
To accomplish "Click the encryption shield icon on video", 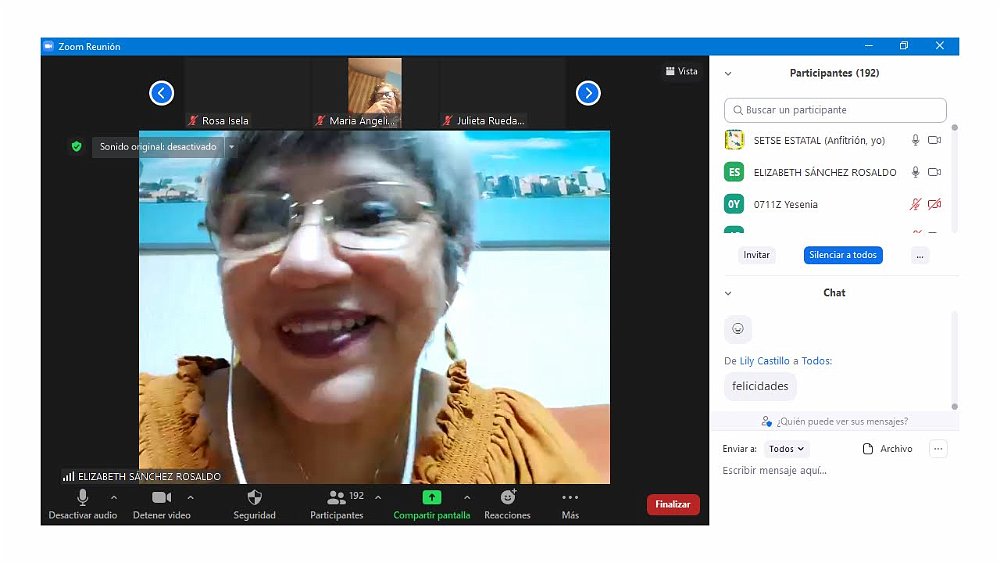I will pyautogui.click(x=76, y=147).
